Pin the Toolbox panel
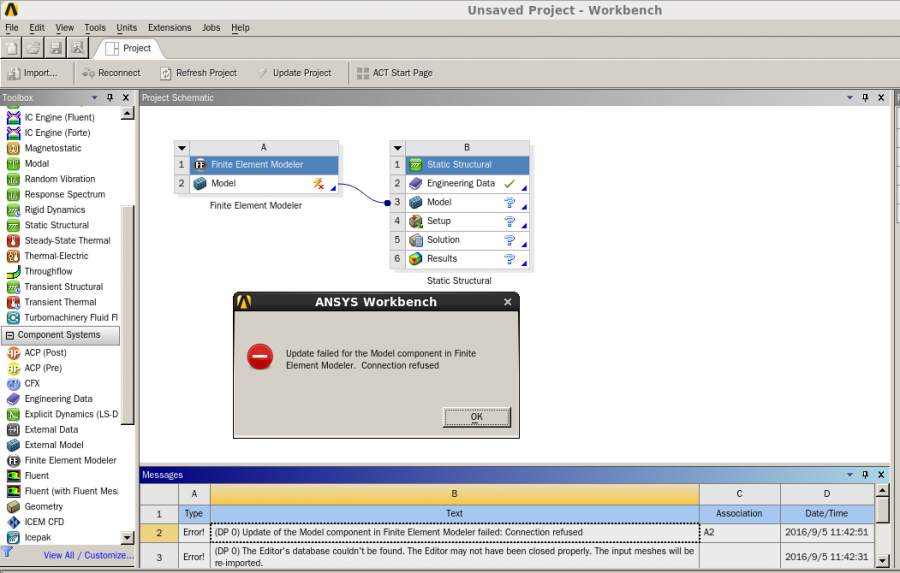Viewport: 900px width, 573px height. point(110,98)
